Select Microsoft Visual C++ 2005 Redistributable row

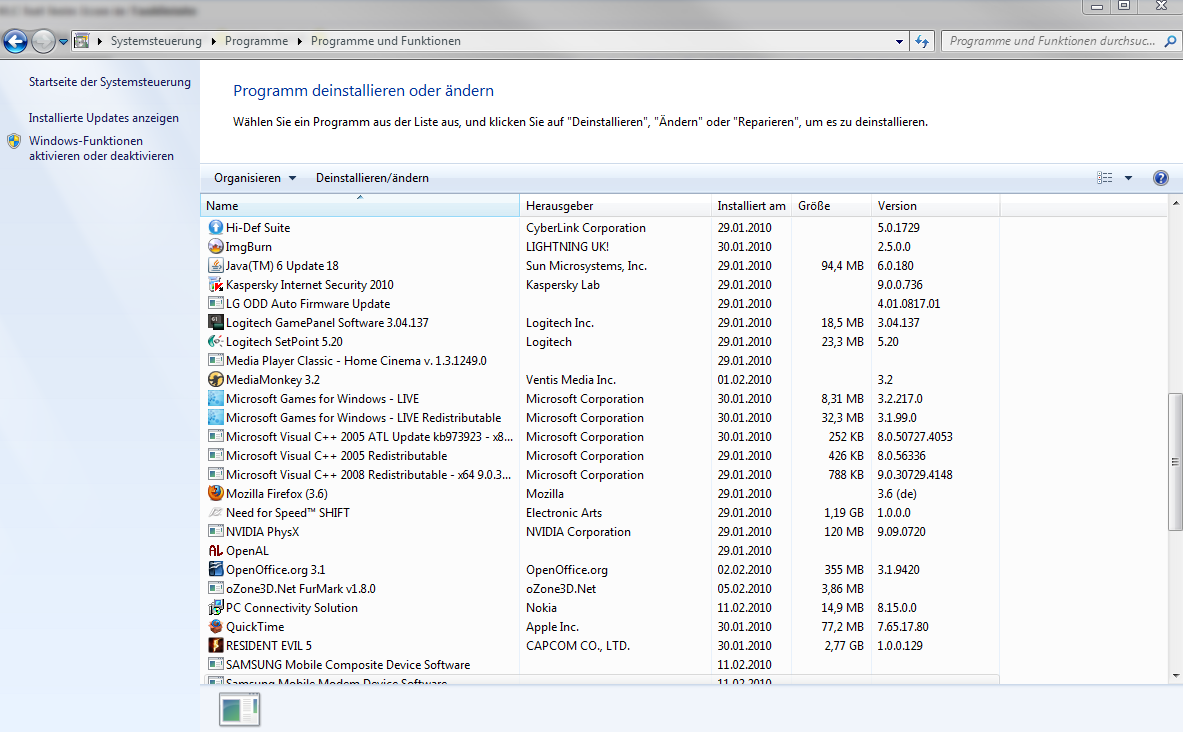pos(600,456)
